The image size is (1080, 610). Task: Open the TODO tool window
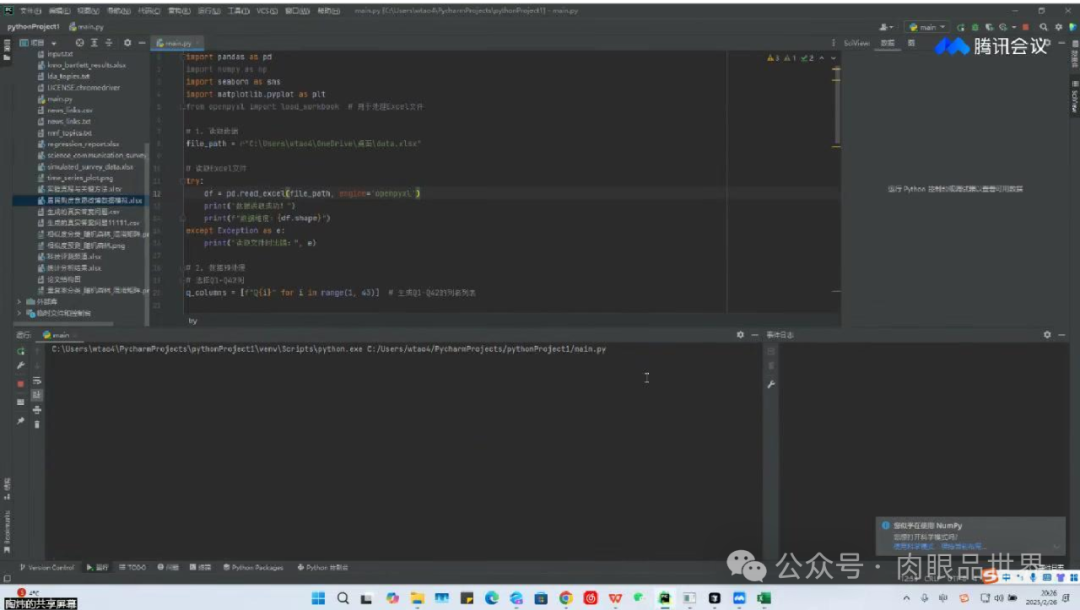tap(132, 567)
